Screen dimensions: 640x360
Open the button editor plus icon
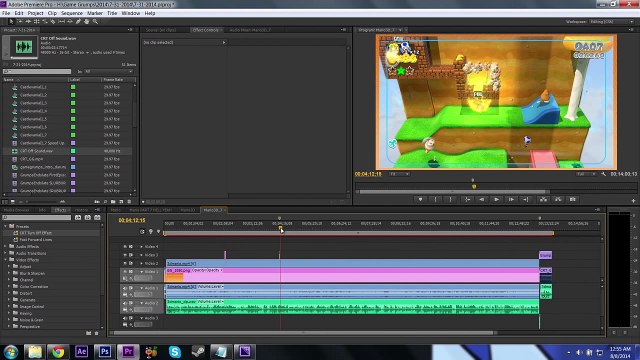(x=633, y=200)
